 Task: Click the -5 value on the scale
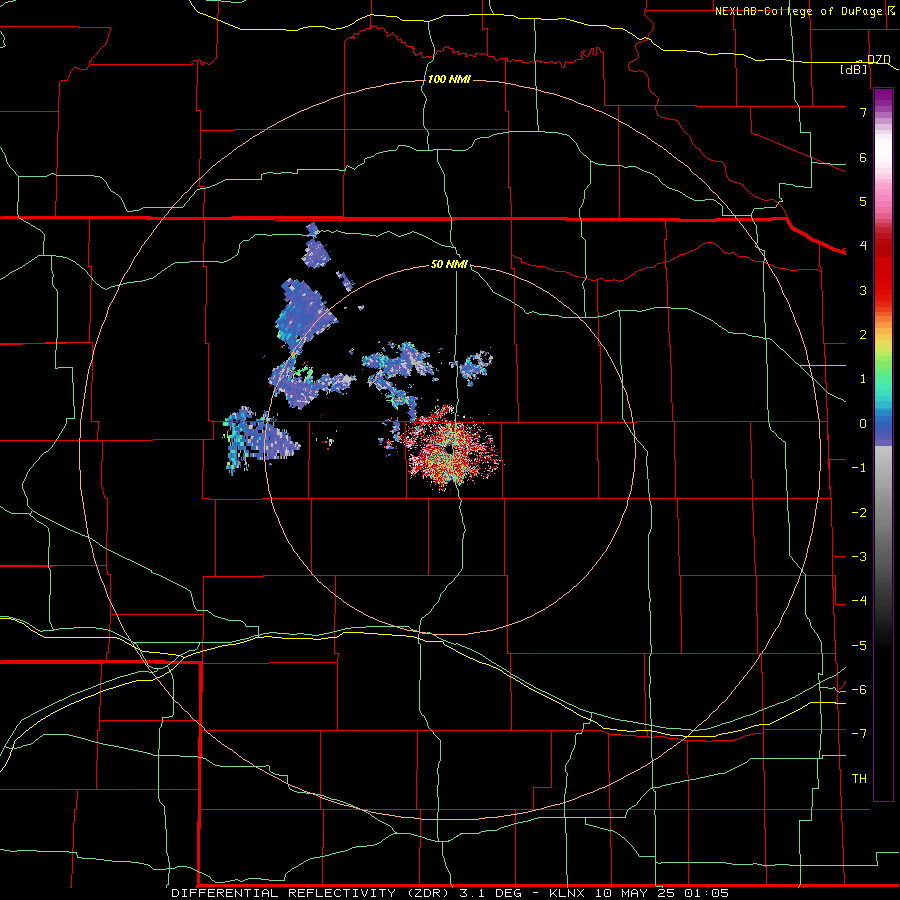click(859, 646)
